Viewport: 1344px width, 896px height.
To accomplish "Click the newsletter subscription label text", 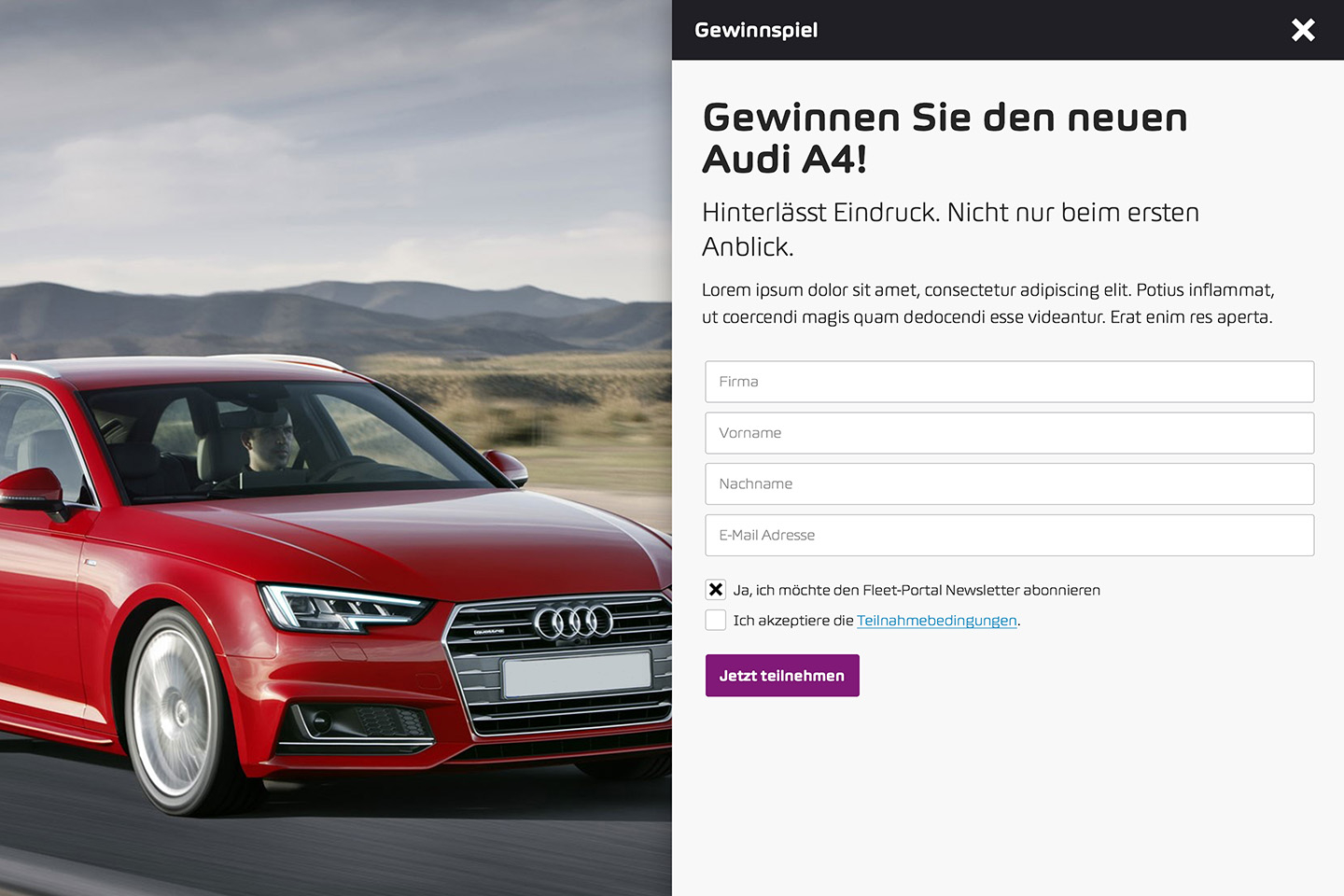I will click(x=917, y=590).
